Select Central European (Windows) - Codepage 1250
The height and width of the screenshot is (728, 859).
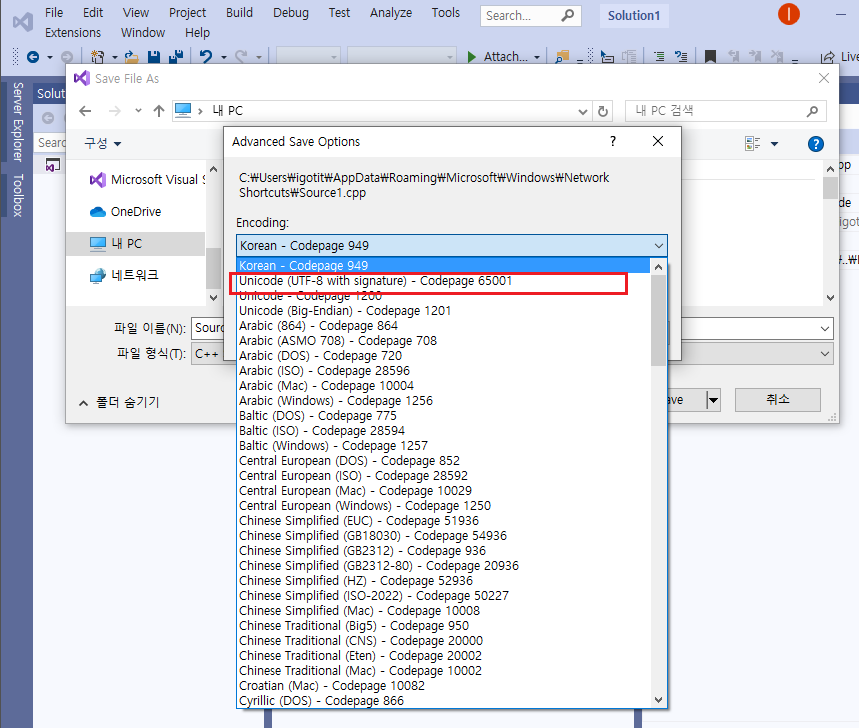[x=443, y=506]
